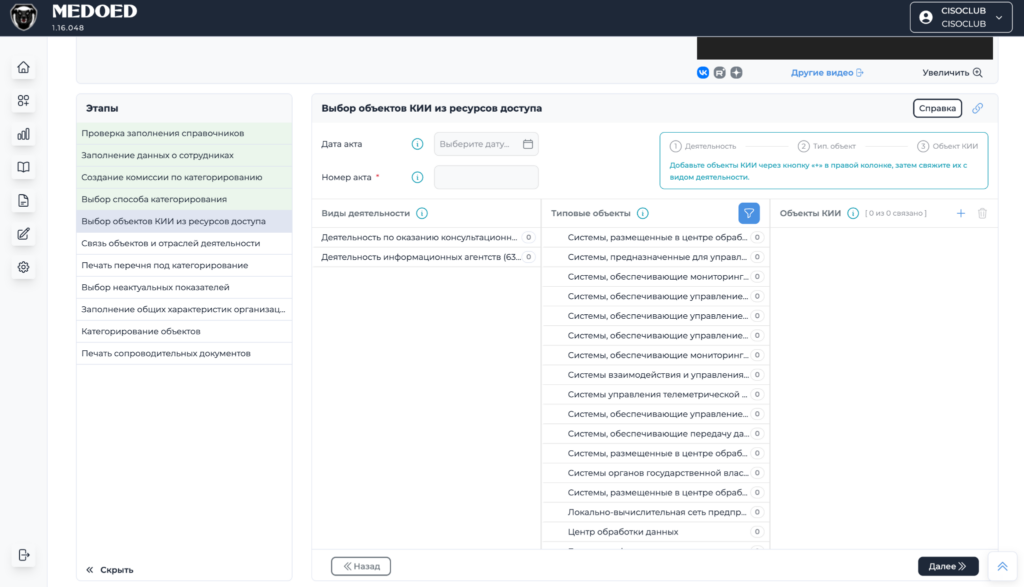1024x587 pixels.
Task: Click wizard step 2 Тип. объект
Action: click(x=827, y=146)
